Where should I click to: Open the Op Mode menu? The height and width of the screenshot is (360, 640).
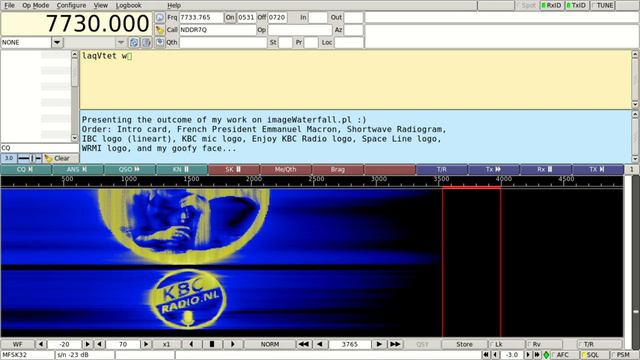click(36, 5)
